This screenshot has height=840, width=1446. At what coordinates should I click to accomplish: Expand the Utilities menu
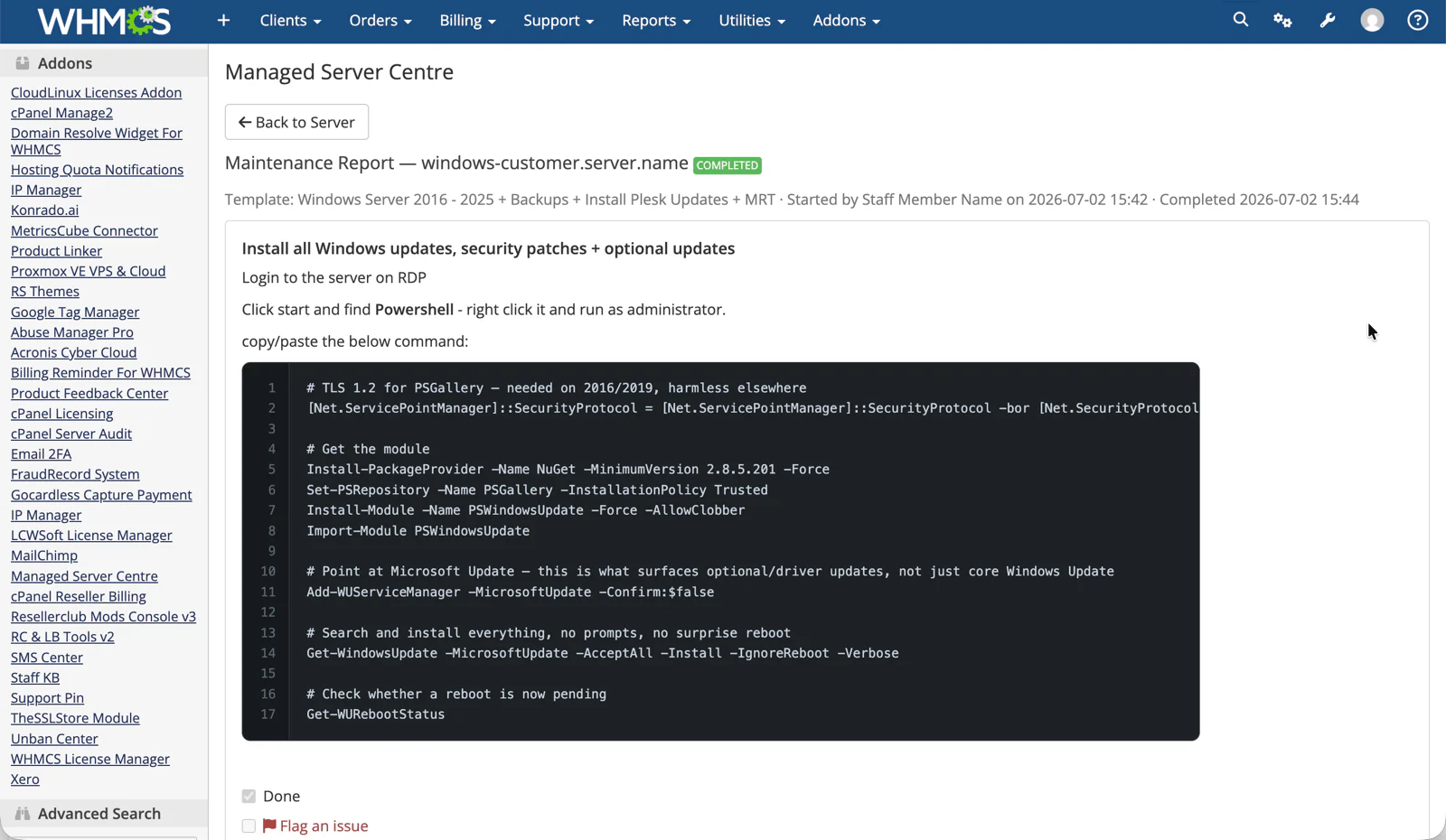click(x=752, y=21)
